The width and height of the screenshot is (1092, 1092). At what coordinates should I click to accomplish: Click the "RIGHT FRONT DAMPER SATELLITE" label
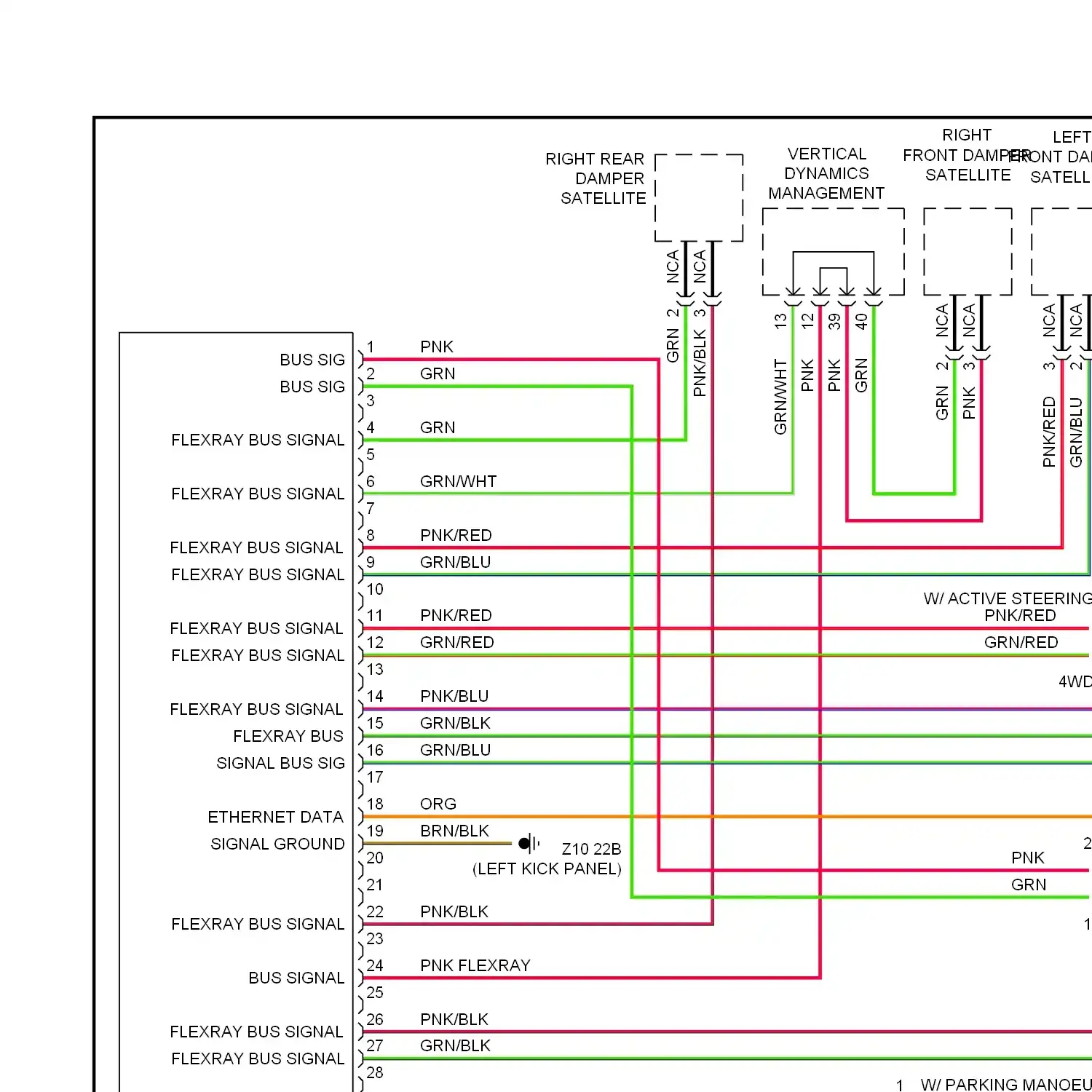click(x=967, y=155)
